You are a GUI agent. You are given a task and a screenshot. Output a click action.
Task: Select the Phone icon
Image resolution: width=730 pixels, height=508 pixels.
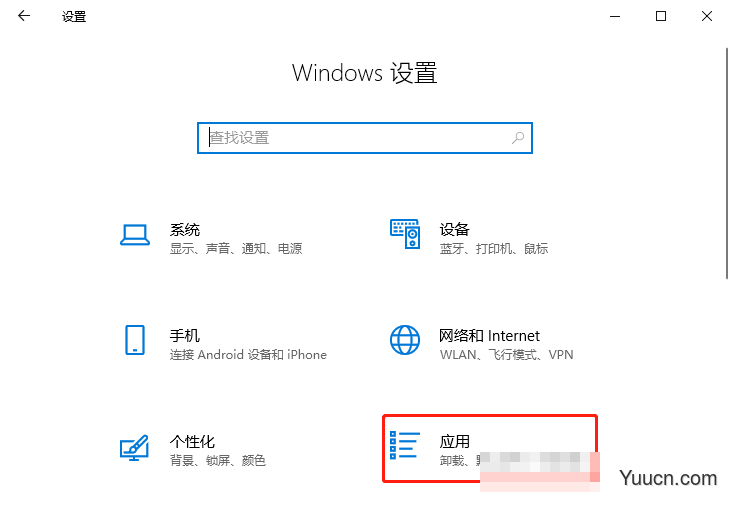click(x=135, y=340)
